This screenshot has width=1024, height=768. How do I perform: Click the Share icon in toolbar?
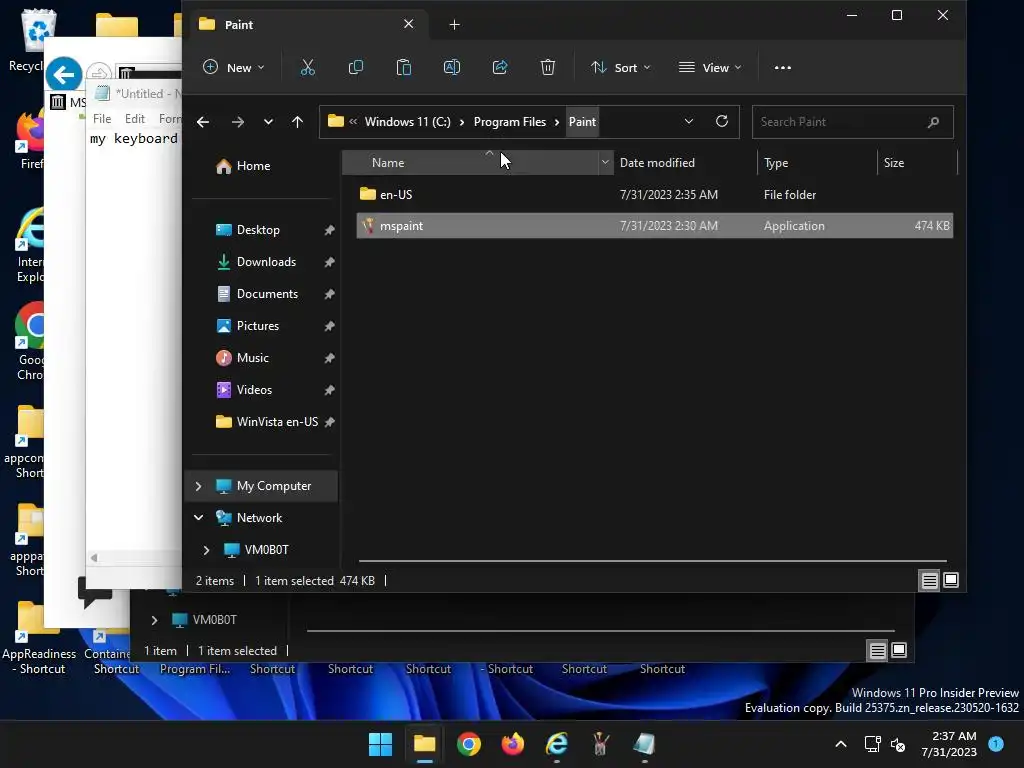pyautogui.click(x=500, y=67)
